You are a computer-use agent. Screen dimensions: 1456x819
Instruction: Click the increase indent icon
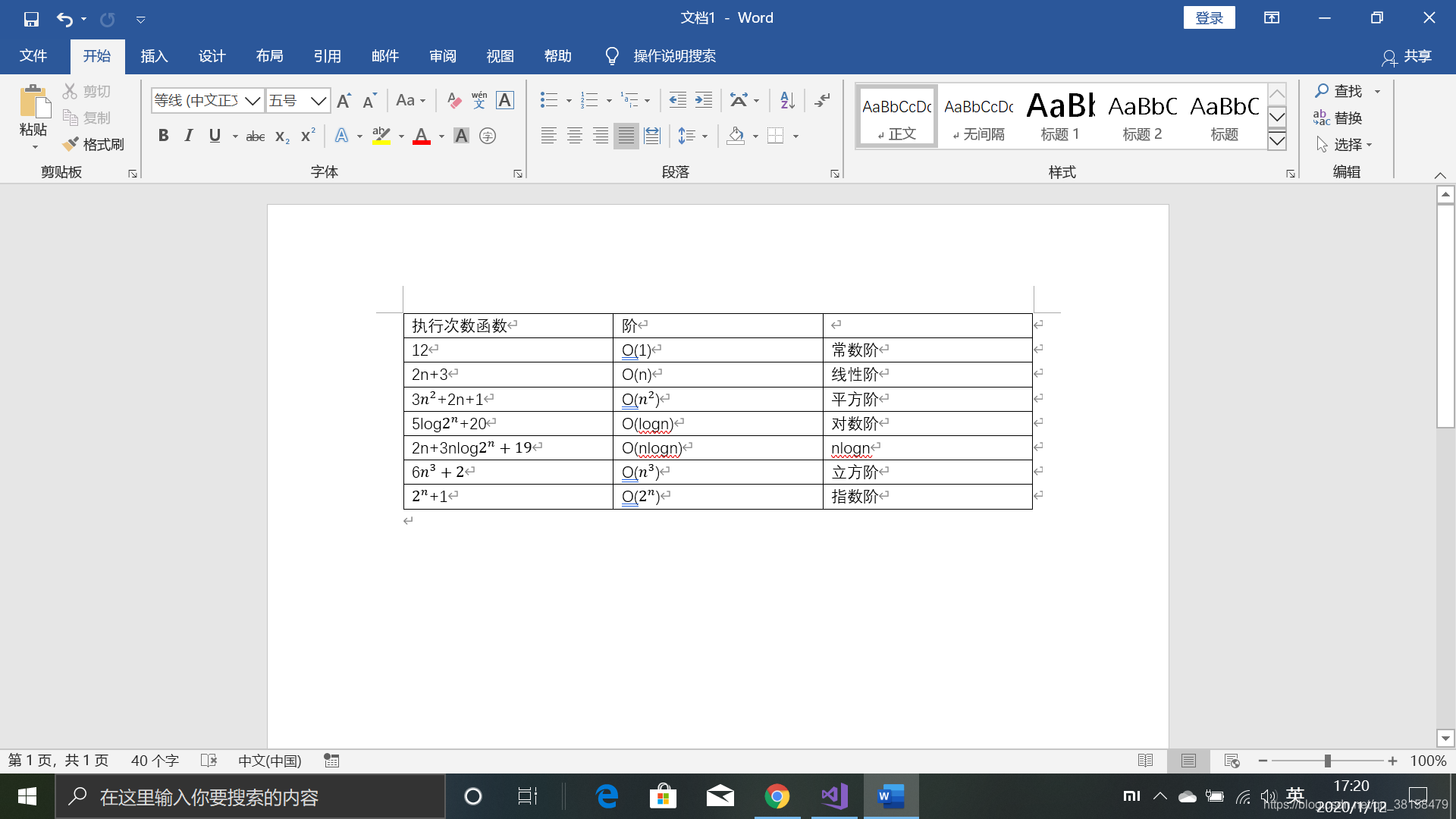tap(704, 100)
